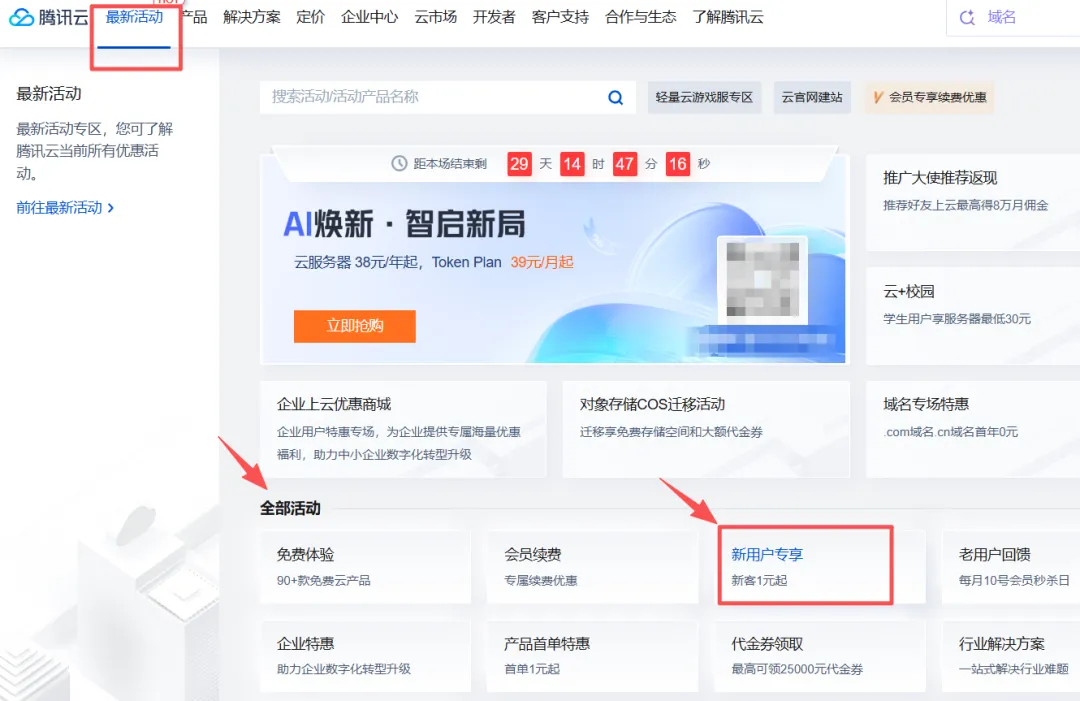Click the Tencent Cloud logo
The height and width of the screenshot is (701, 1080).
(x=48, y=17)
